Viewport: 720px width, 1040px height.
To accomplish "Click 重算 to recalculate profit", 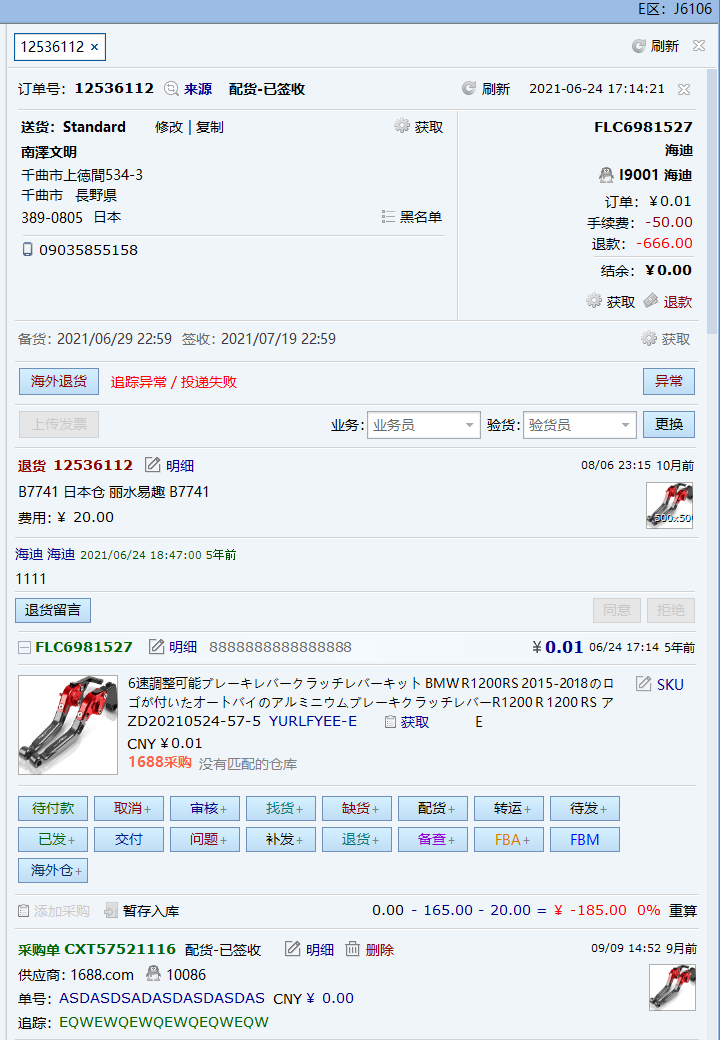I will [682, 910].
